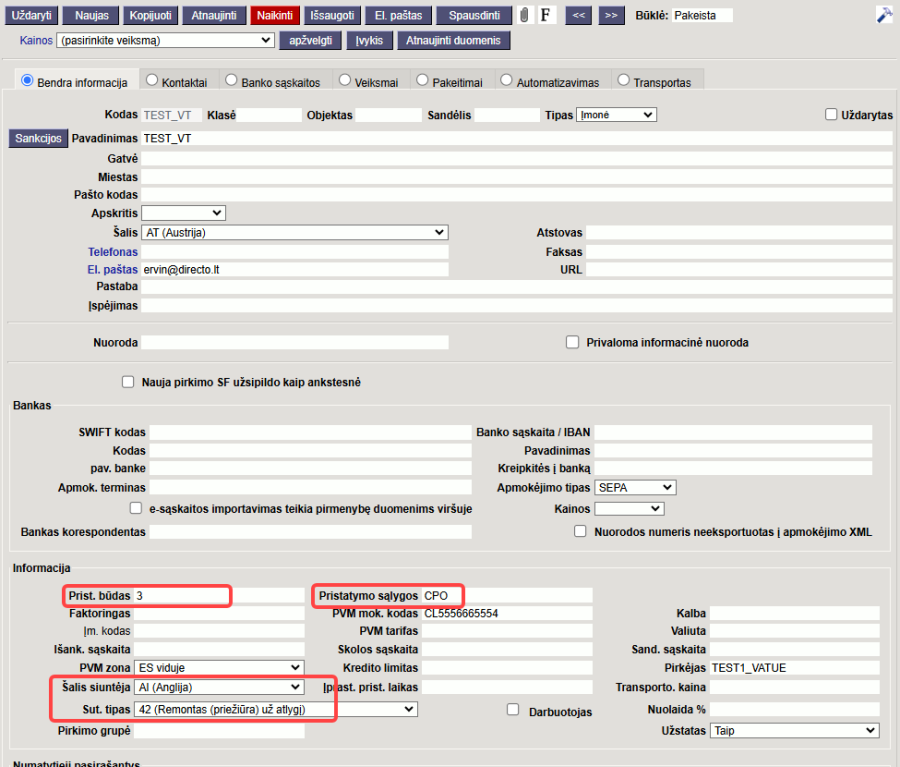Click the Įvykis button

coord(369,41)
